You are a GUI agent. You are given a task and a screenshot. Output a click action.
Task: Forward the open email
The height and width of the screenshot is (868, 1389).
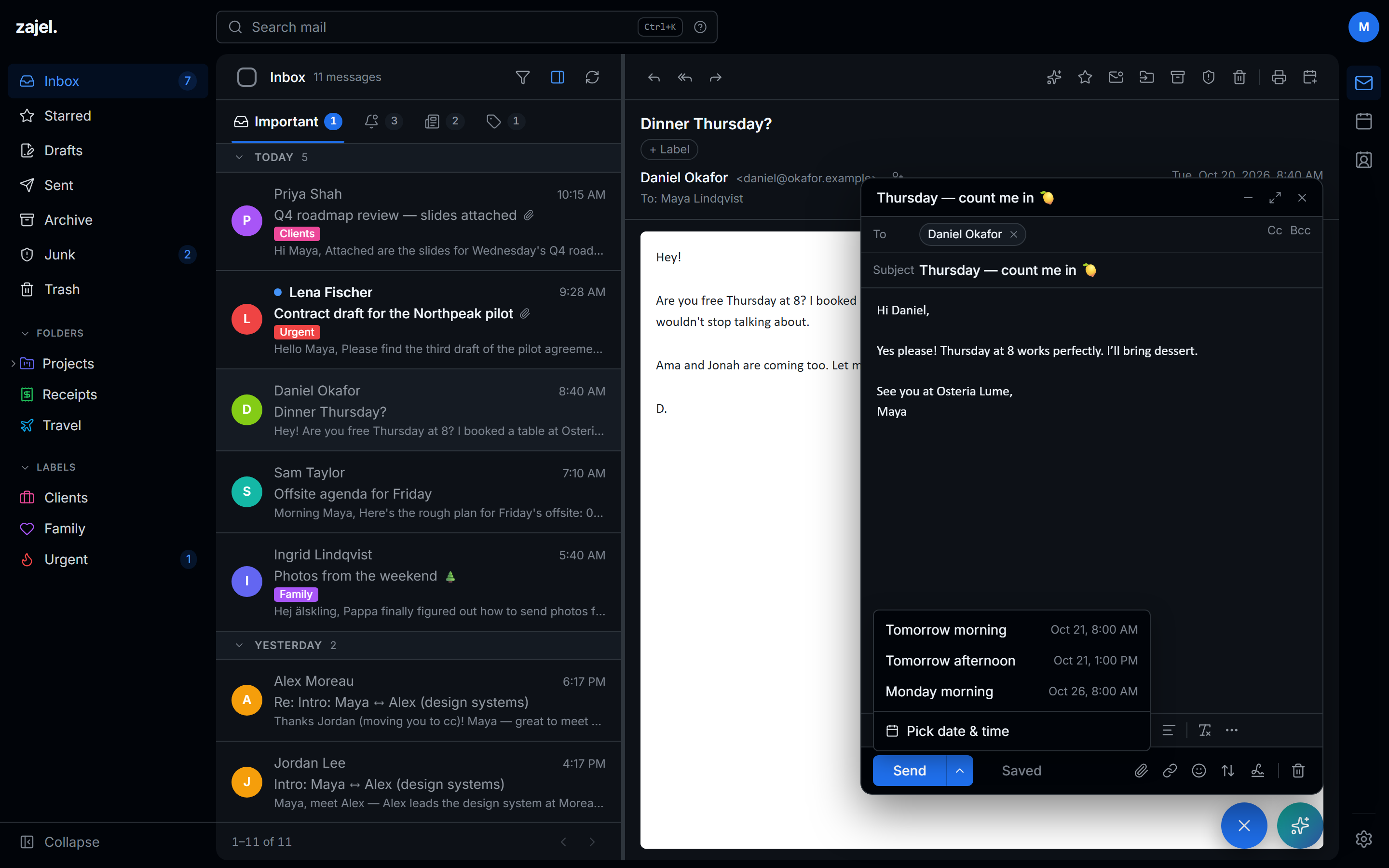[x=715, y=77]
